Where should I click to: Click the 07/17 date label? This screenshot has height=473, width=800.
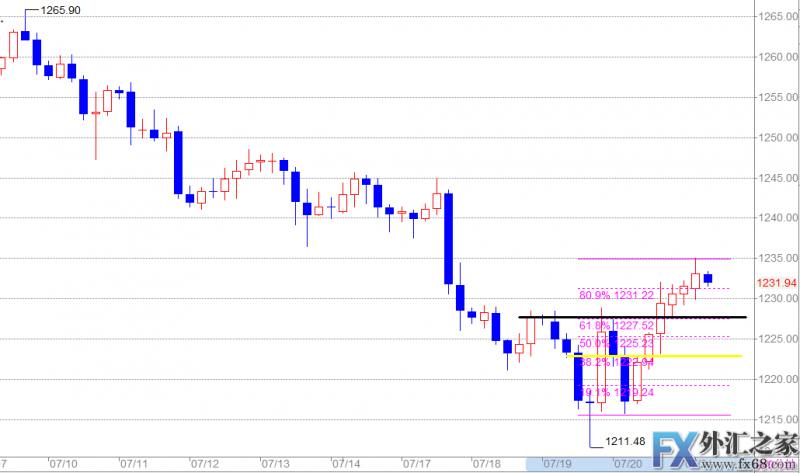tap(417, 464)
